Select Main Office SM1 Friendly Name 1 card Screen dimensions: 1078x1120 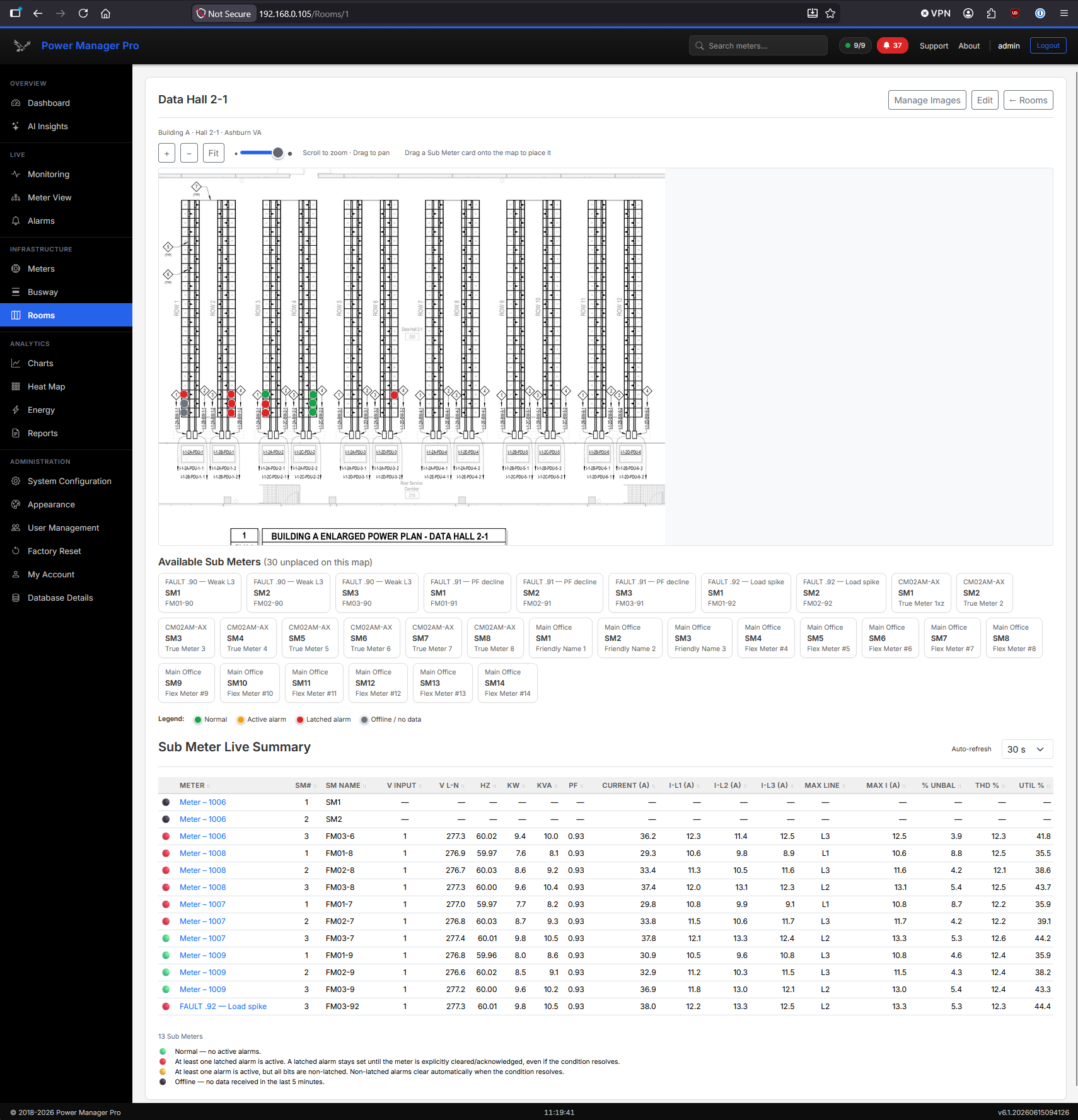point(560,638)
